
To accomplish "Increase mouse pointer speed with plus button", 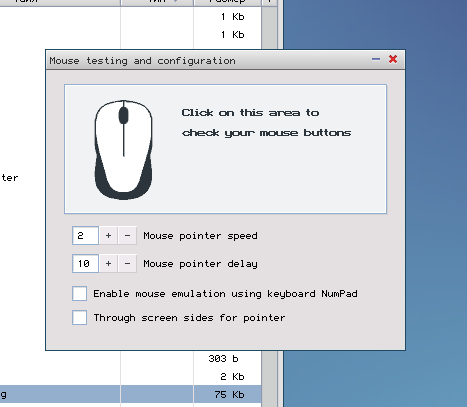I will [x=108, y=236].
